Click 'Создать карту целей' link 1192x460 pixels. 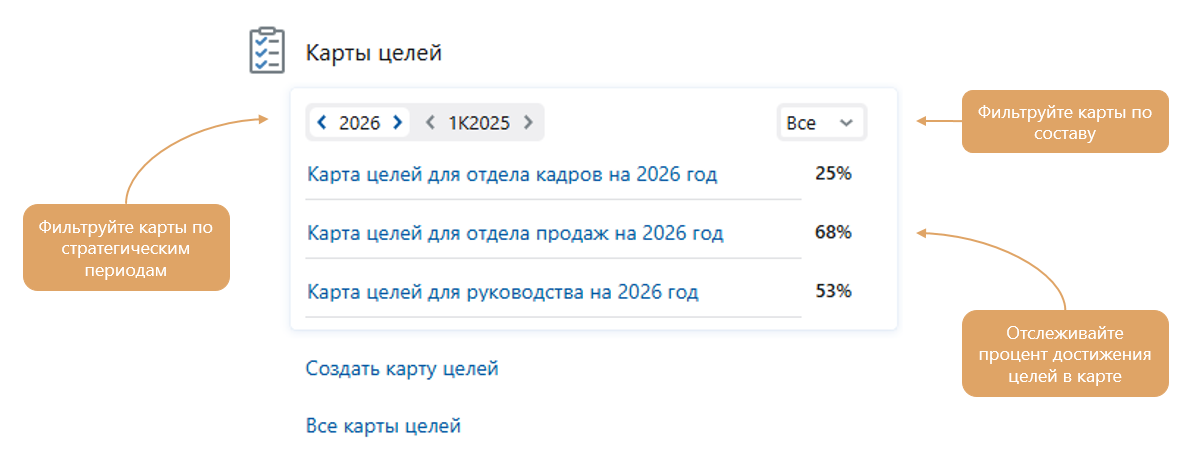402,370
